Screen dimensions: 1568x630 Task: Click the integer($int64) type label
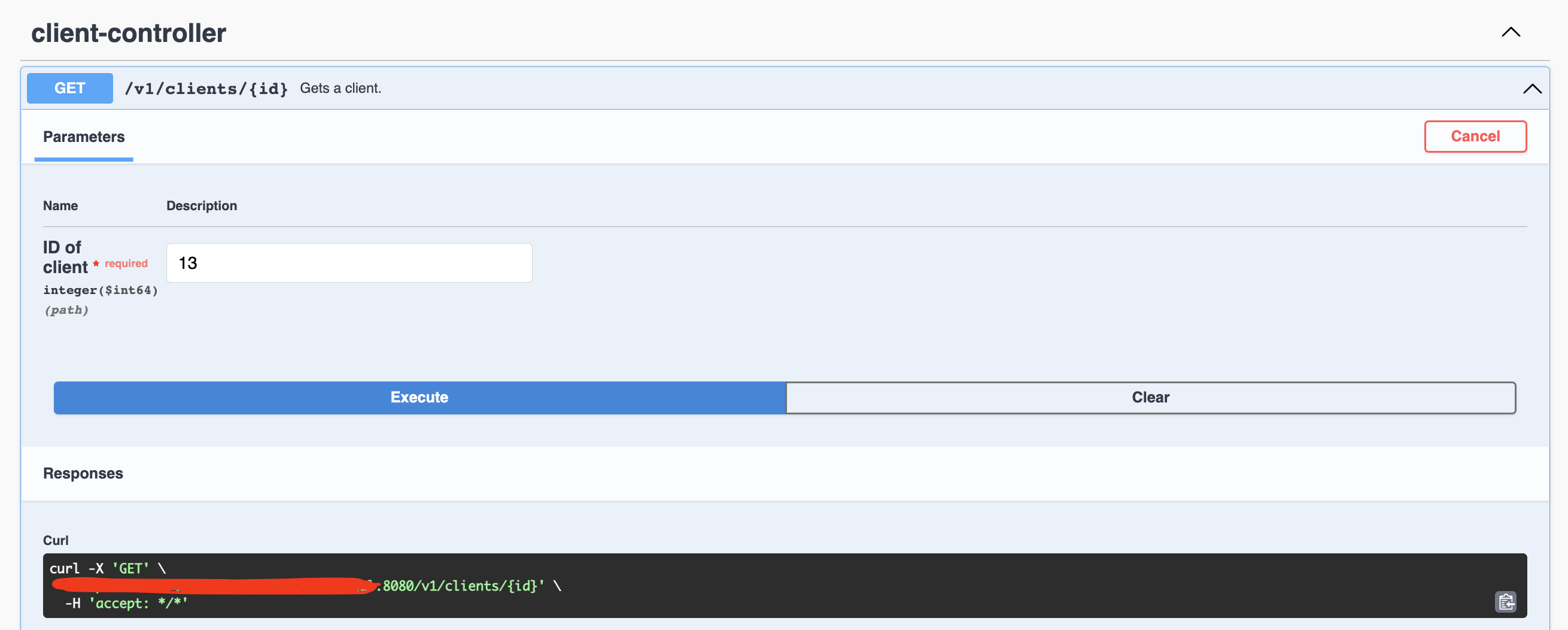pyautogui.click(x=100, y=290)
